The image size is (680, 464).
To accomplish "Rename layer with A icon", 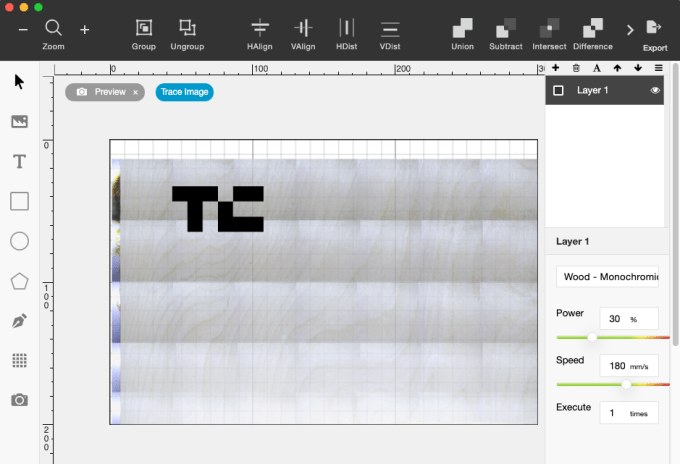I will tap(597, 68).
